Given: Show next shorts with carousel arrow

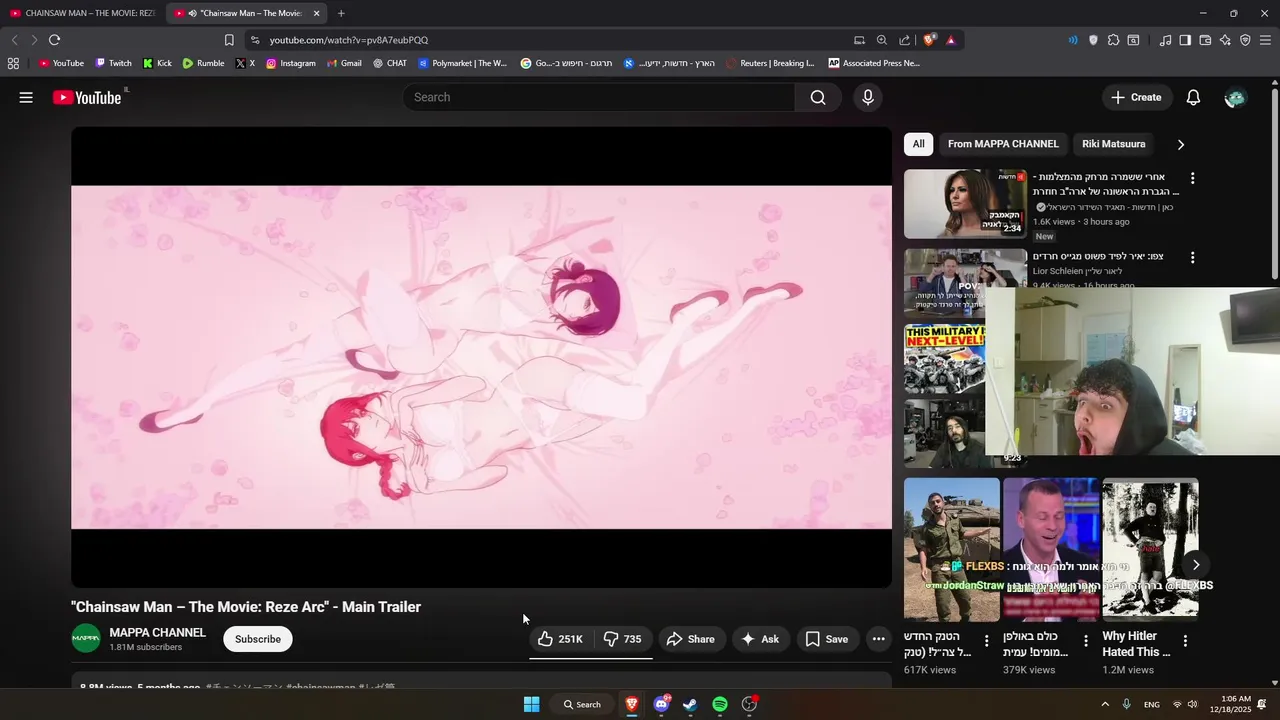Looking at the screenshot, I should coord(1196,565).
